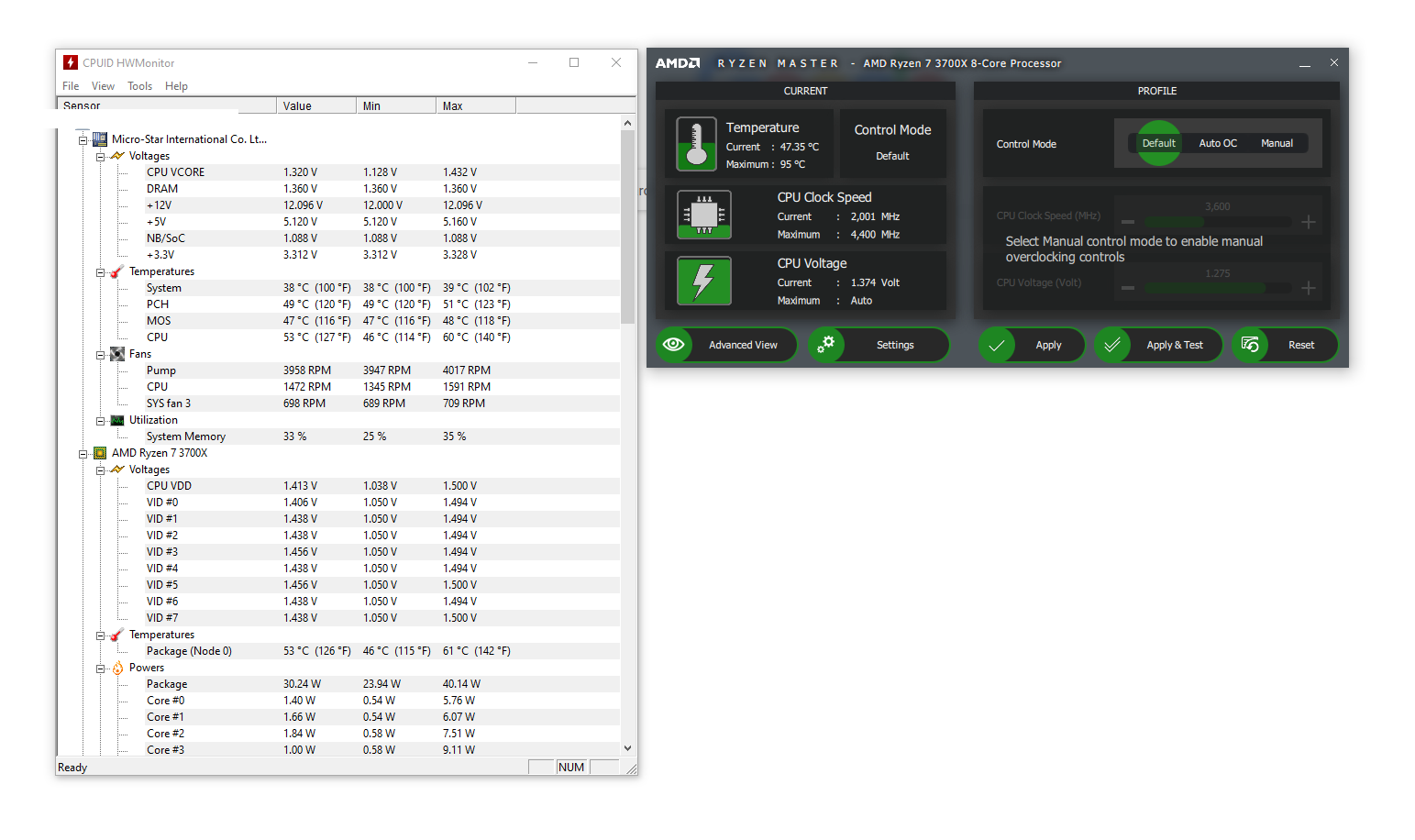
Task: Click the Utilization node's graph icon
Action: click(117, 420)
